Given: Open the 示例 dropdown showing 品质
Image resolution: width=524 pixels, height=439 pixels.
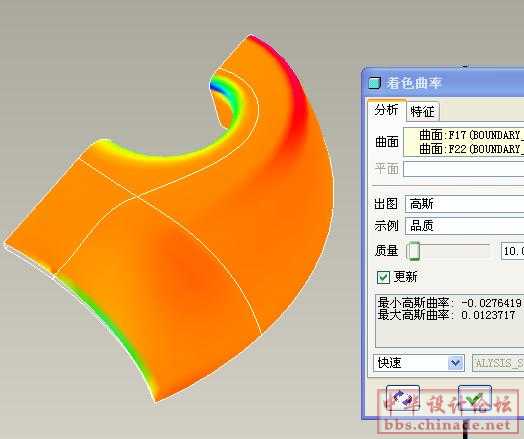Looking at the screenshot, I should [465, 226].
